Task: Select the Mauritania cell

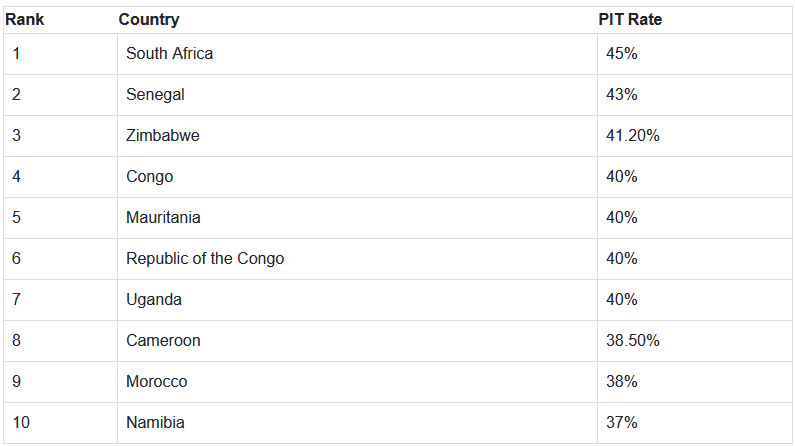Action: [x=163, y=217]
